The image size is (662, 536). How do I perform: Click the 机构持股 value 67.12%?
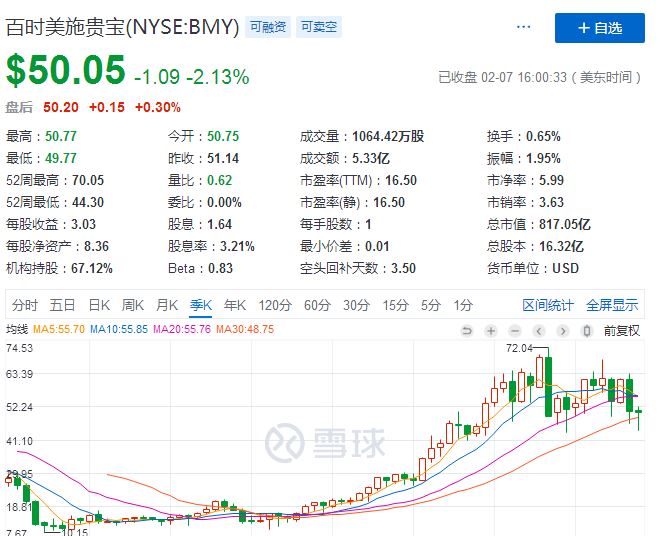(92, 268)
